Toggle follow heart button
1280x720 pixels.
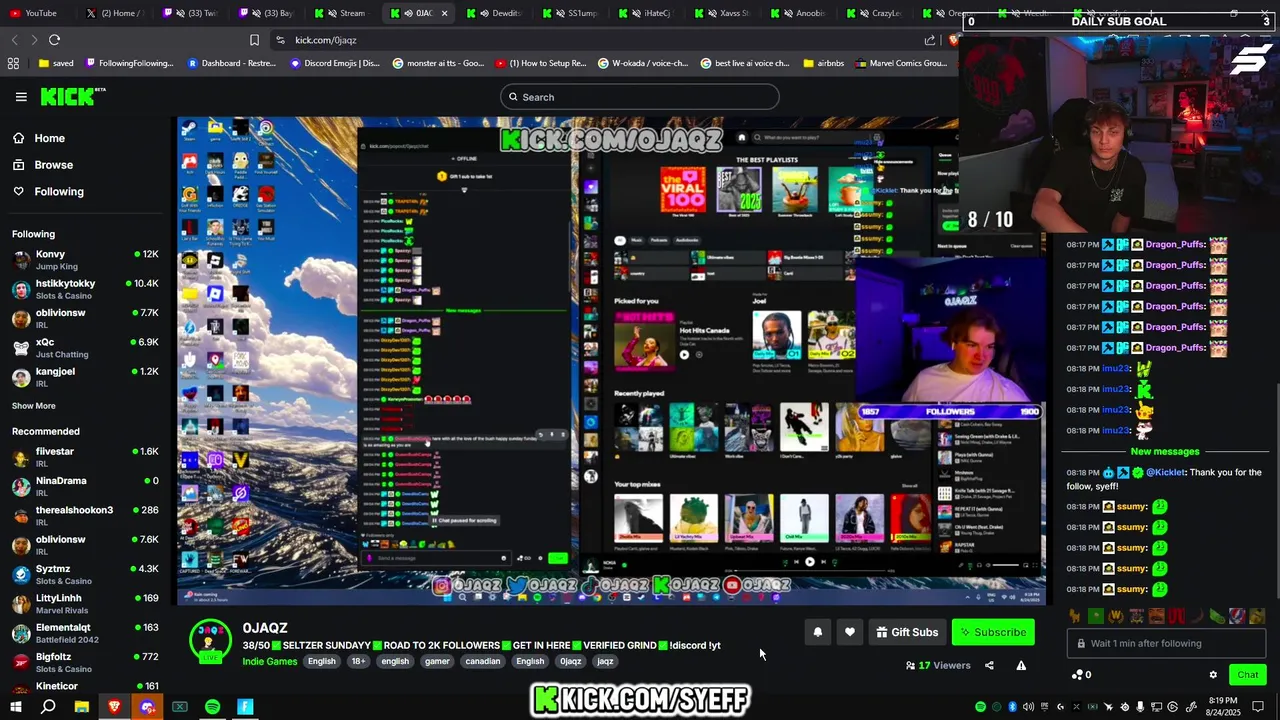849,632
